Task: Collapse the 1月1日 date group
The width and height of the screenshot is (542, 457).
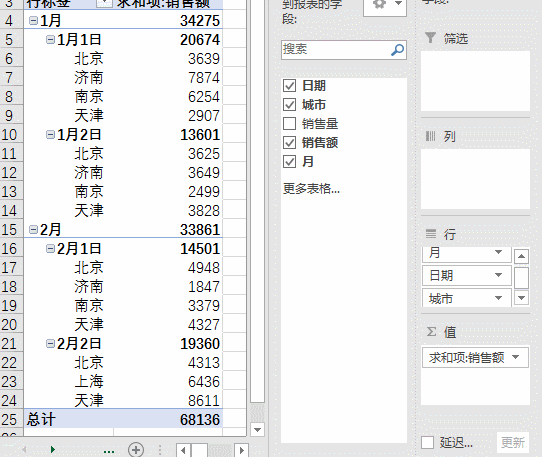Action: 50,40
